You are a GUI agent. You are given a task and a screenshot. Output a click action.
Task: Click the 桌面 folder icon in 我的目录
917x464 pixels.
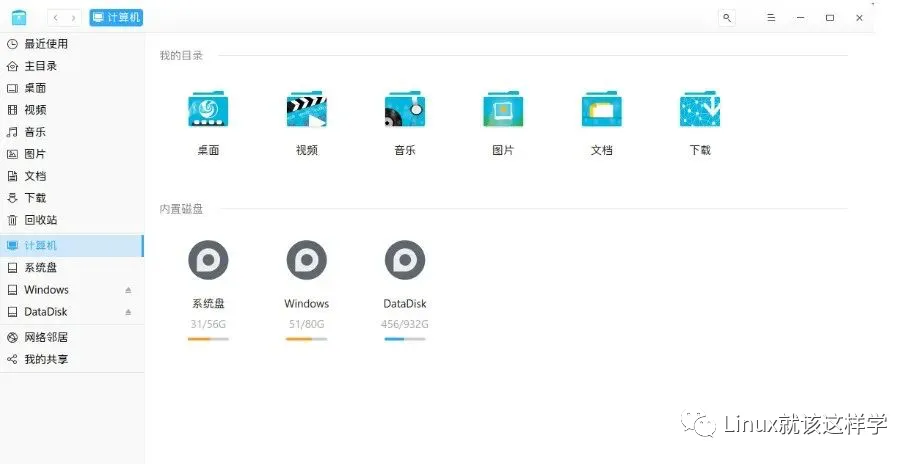208,109
